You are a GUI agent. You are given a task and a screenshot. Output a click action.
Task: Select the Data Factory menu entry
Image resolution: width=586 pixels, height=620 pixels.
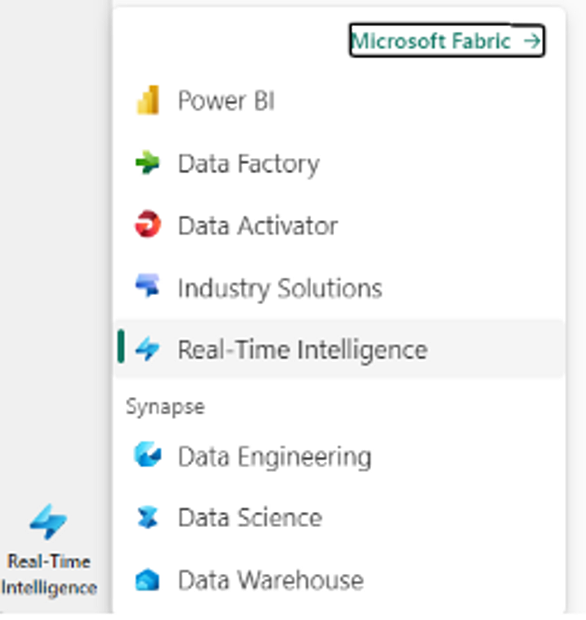[338, 163]
